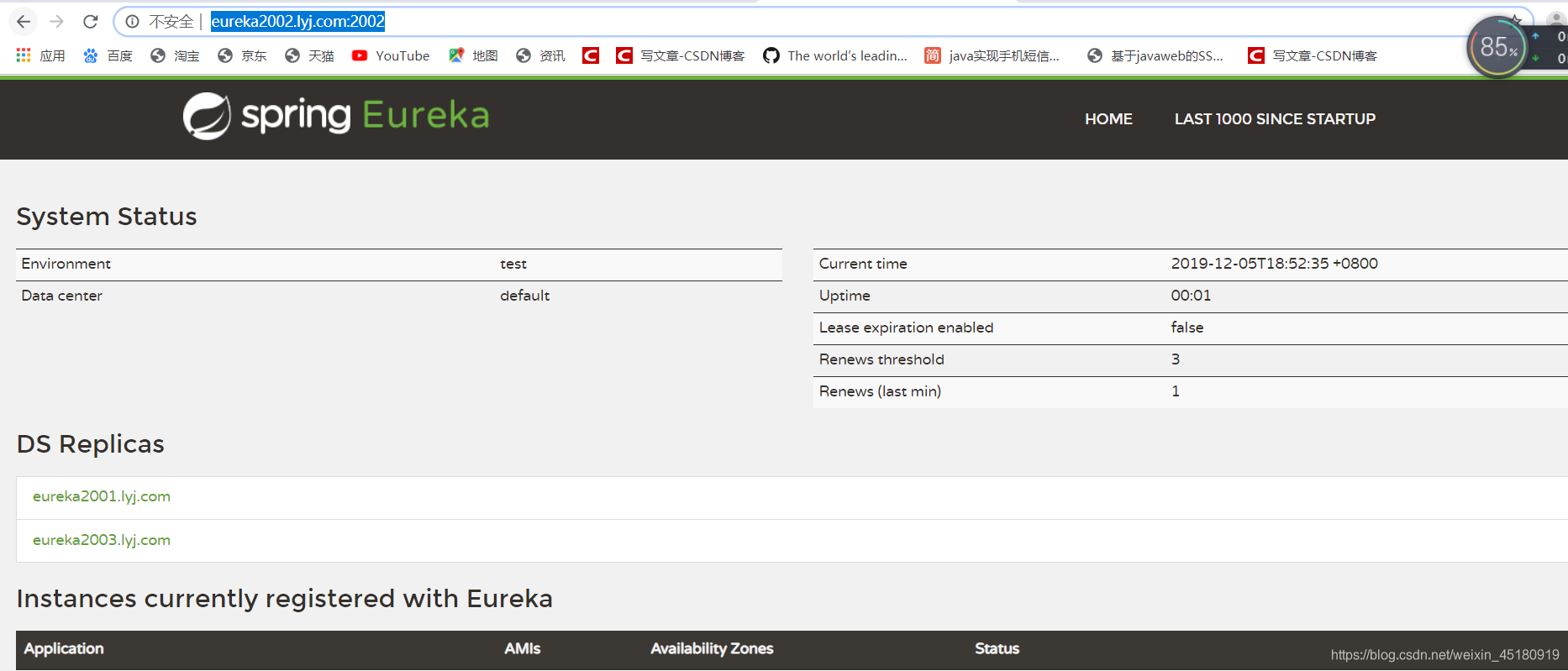Viewport: 1568px width, 671px height.
Task: Click the Application column header
Action: click(x=64, y=648)
